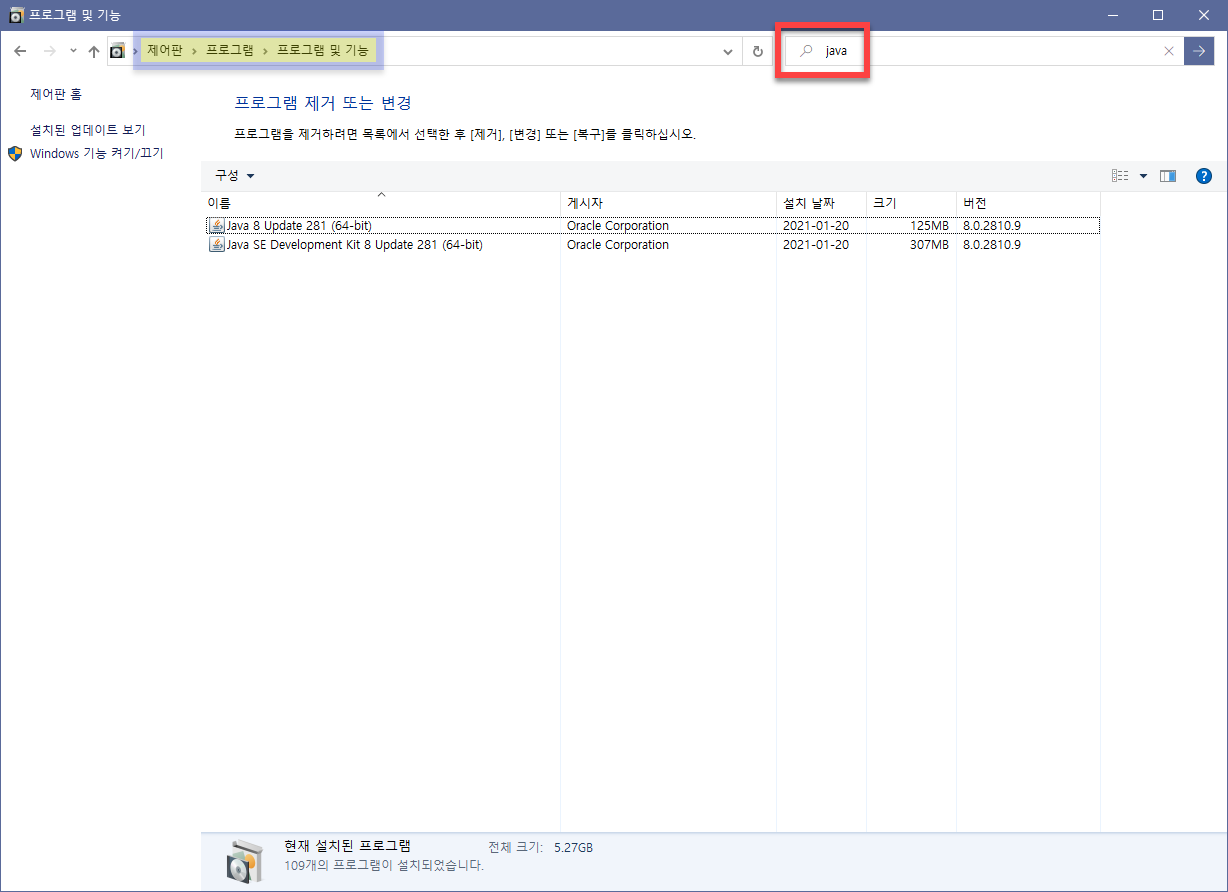Viewport: 1228px width, 892px height.
Task: Open the recent locations dropdown chevron
Action: point(73,51)
